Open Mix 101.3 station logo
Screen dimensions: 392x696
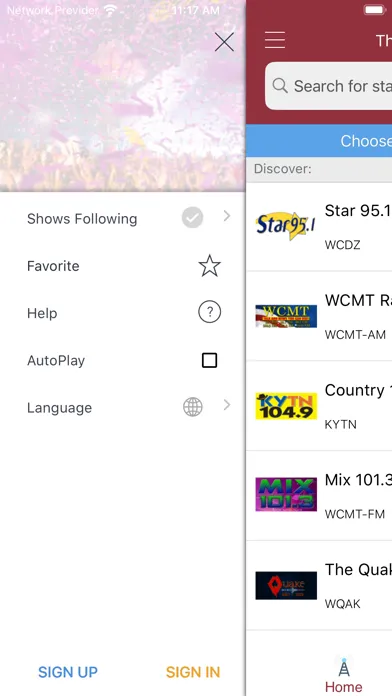coord(286,494)
